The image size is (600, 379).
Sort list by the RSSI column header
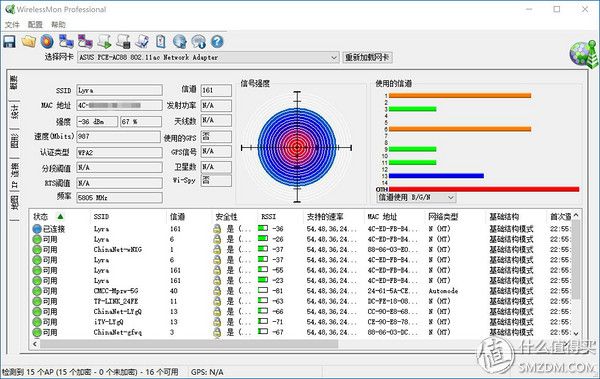(x=280, y=217)
